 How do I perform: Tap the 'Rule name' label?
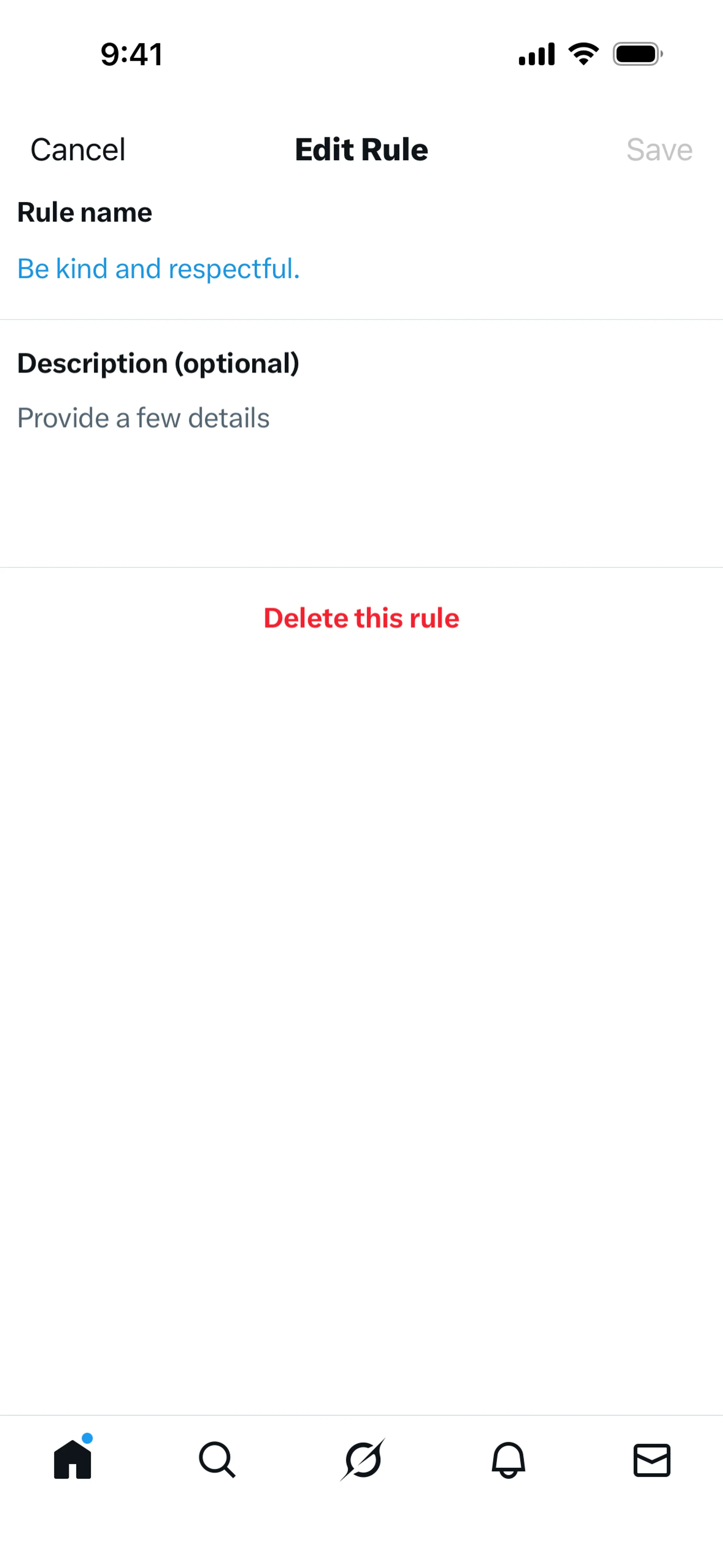click(x=85, y=212)
